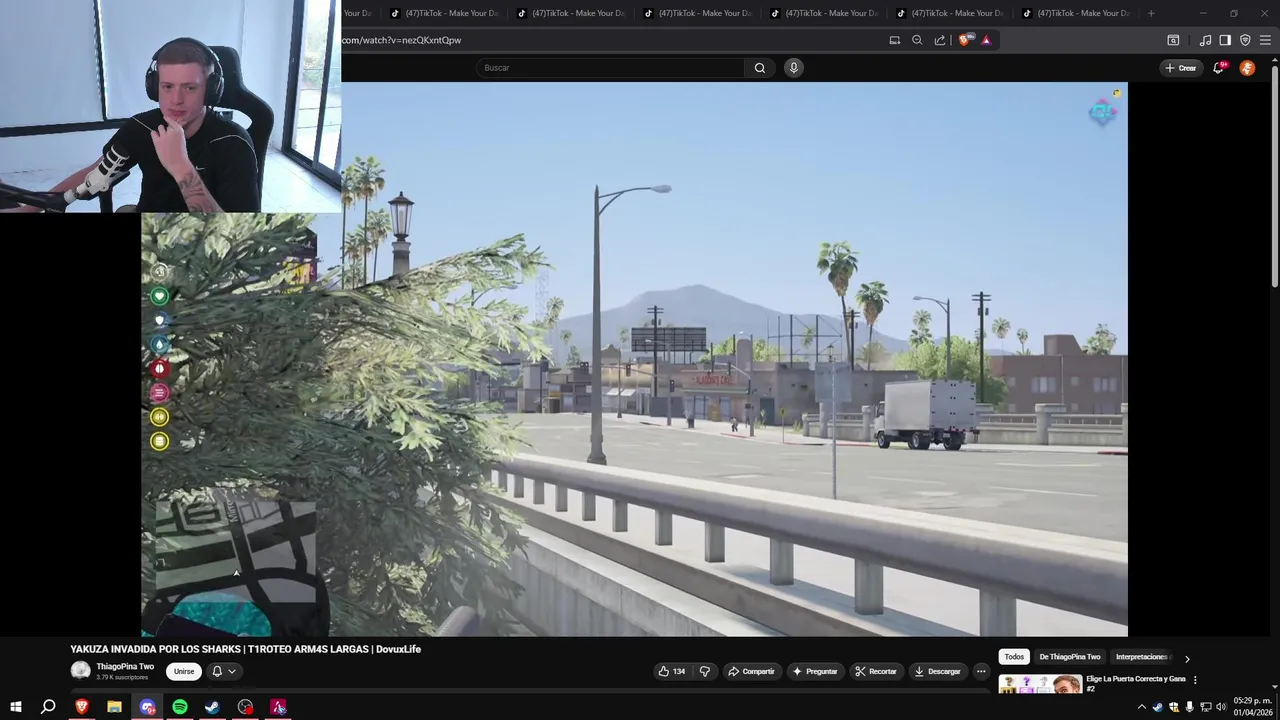Open Spotify from the taskbar
The width and height of the screenshot is (1280, 720).
click(x=180, y=707)
